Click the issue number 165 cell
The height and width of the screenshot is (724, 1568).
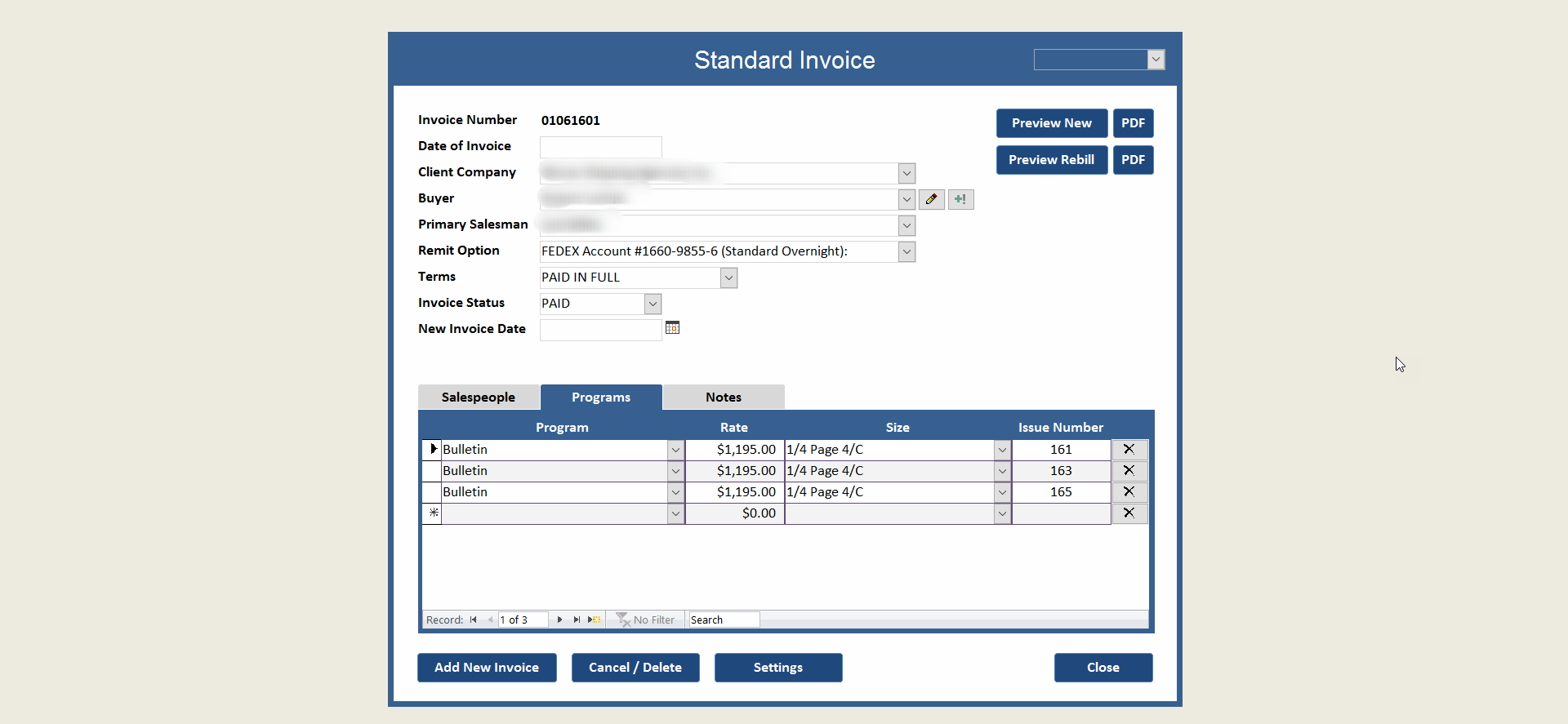pyautogui.click(x=1062, y=492)
